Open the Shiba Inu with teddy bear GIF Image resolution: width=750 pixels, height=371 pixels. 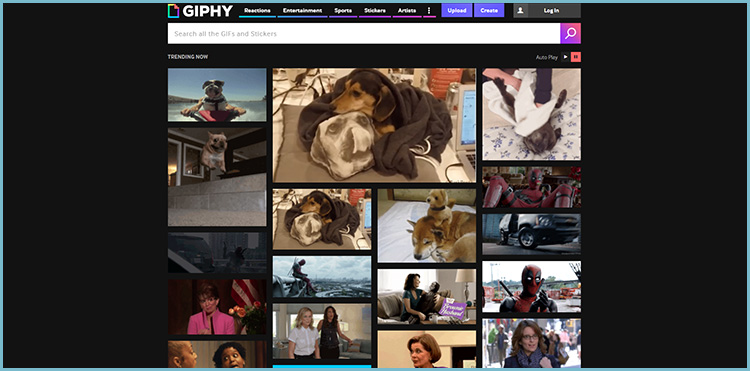coord(427,226)
